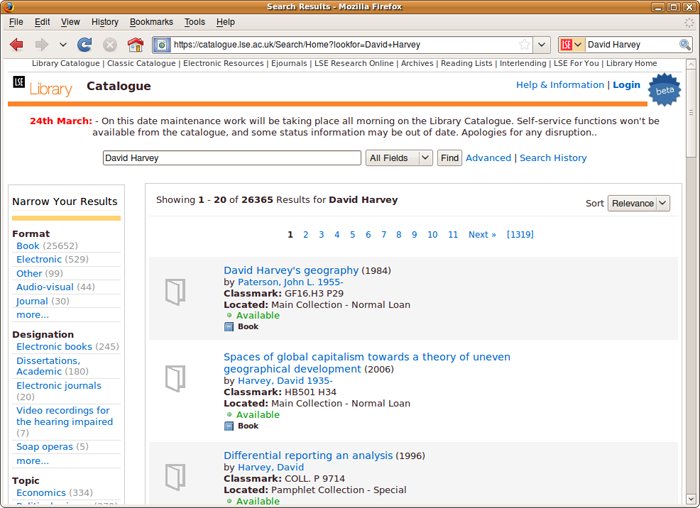Open the Sort by Relevance dropdown

click(639, 204)
